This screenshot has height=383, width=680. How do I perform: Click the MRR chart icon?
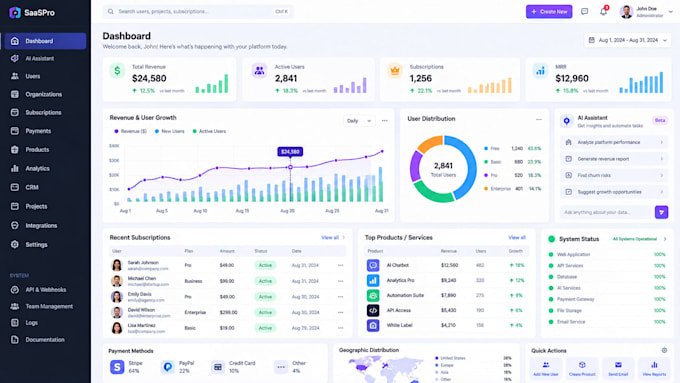tap(540, 71)
